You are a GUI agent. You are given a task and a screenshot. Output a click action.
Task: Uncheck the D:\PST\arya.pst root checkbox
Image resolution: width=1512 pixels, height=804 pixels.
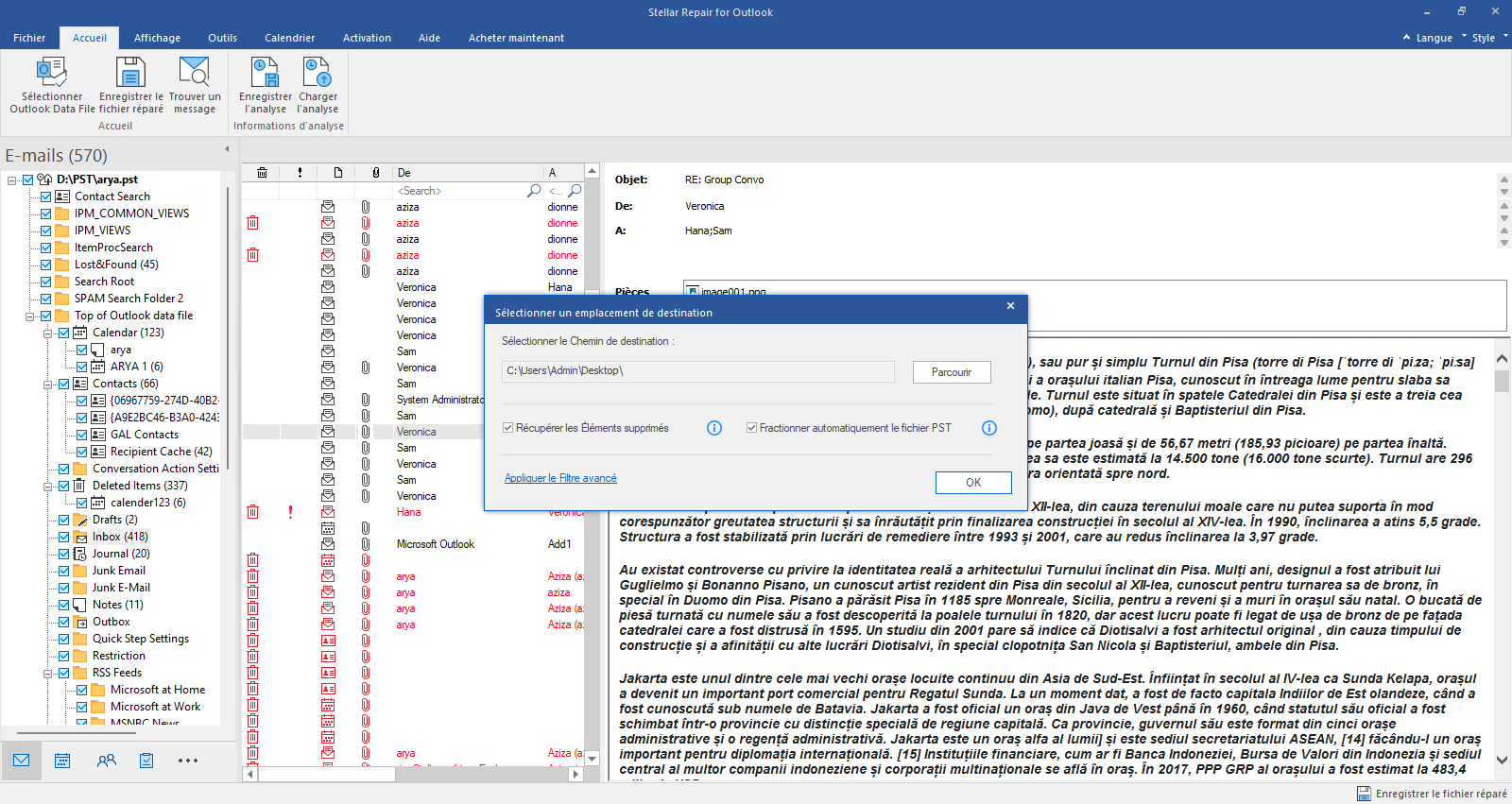[x=27, y=180]
